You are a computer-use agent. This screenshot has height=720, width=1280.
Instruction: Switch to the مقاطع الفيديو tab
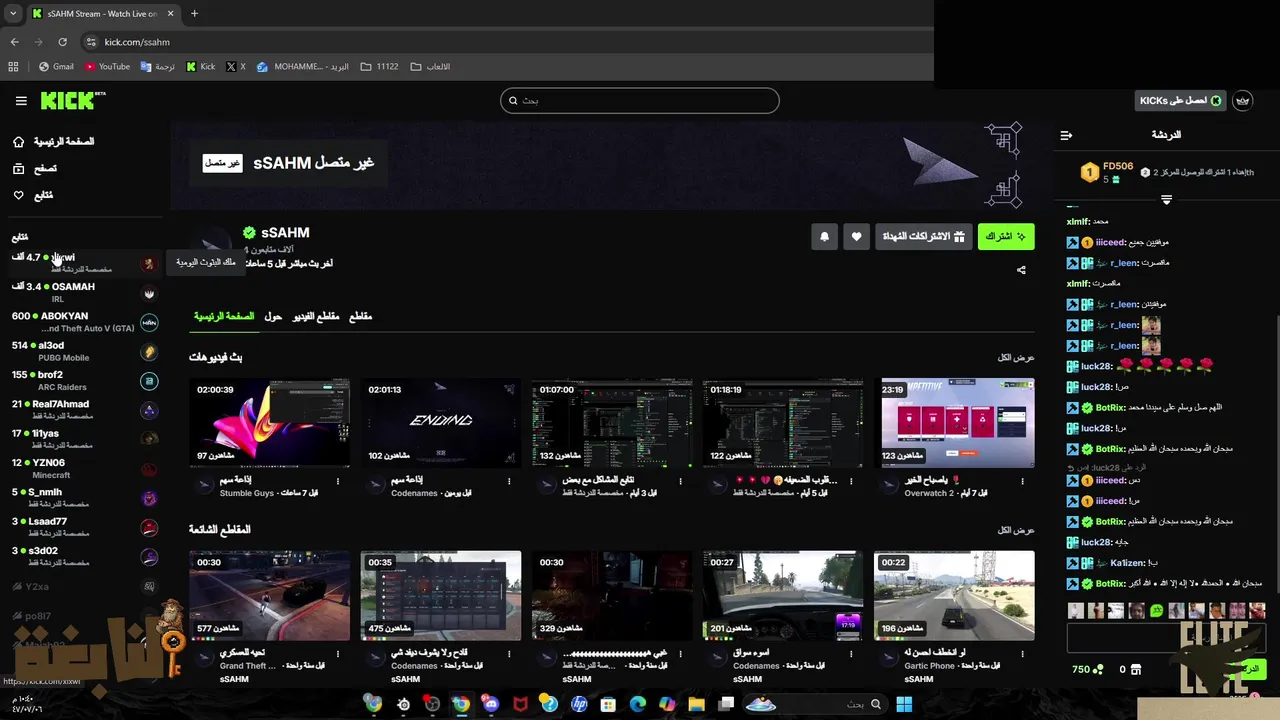click(315, 317)
